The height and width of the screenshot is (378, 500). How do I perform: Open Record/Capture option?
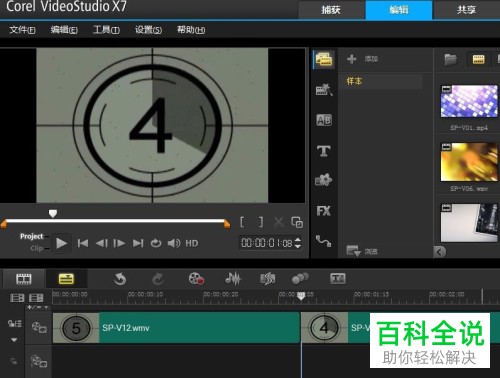[196, 279]
